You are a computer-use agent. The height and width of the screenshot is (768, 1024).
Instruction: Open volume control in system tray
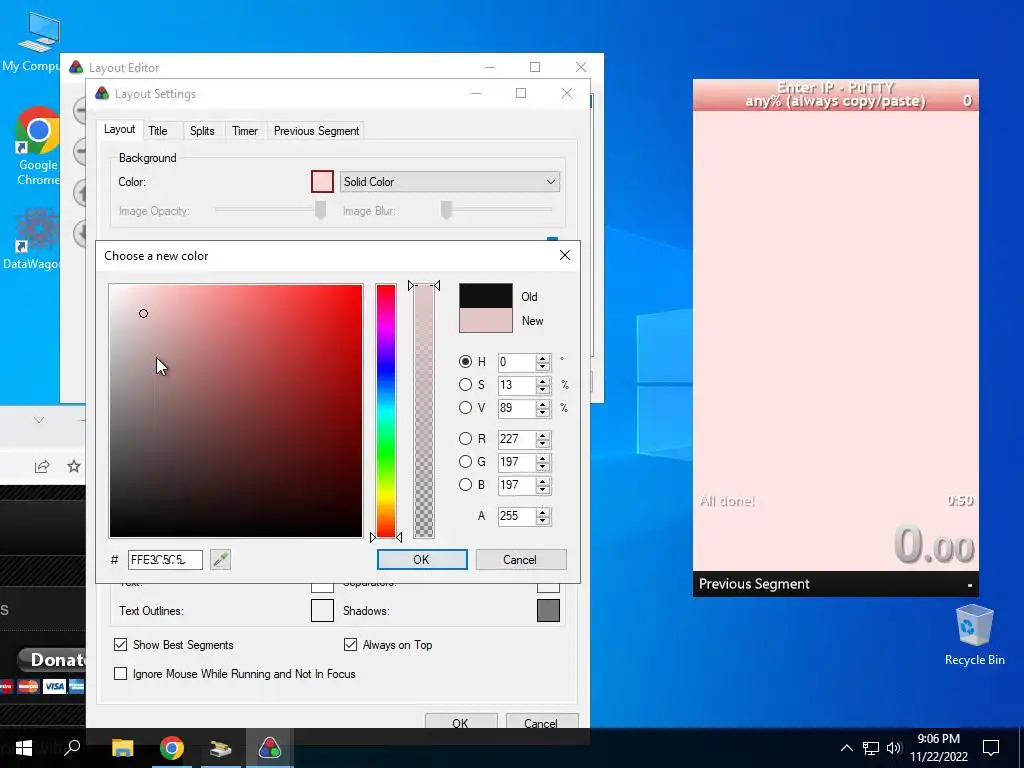tap(894, 748)
